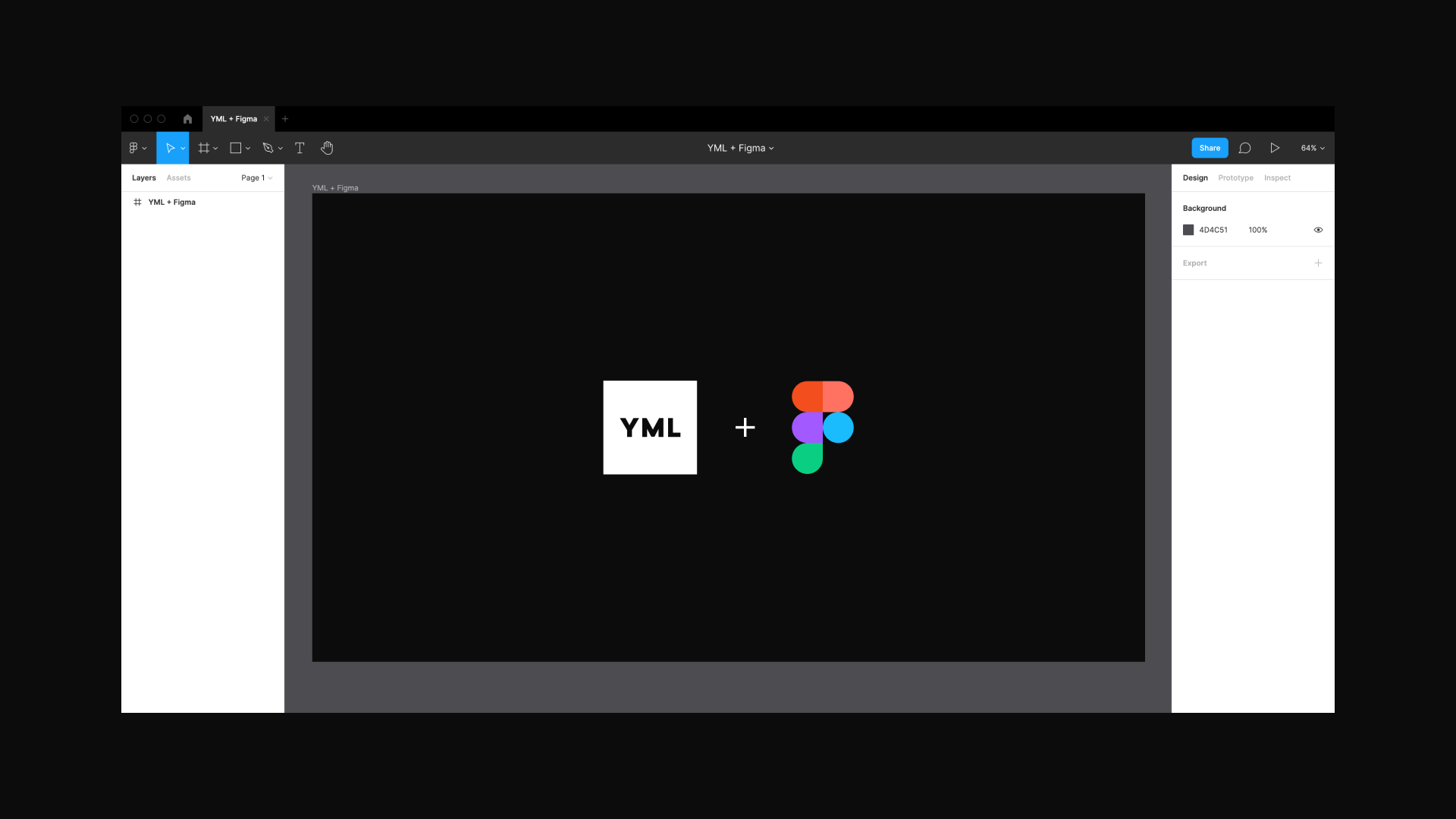Expand the Page 1 dropdown

pyautogui.click(x=257, y=177)
